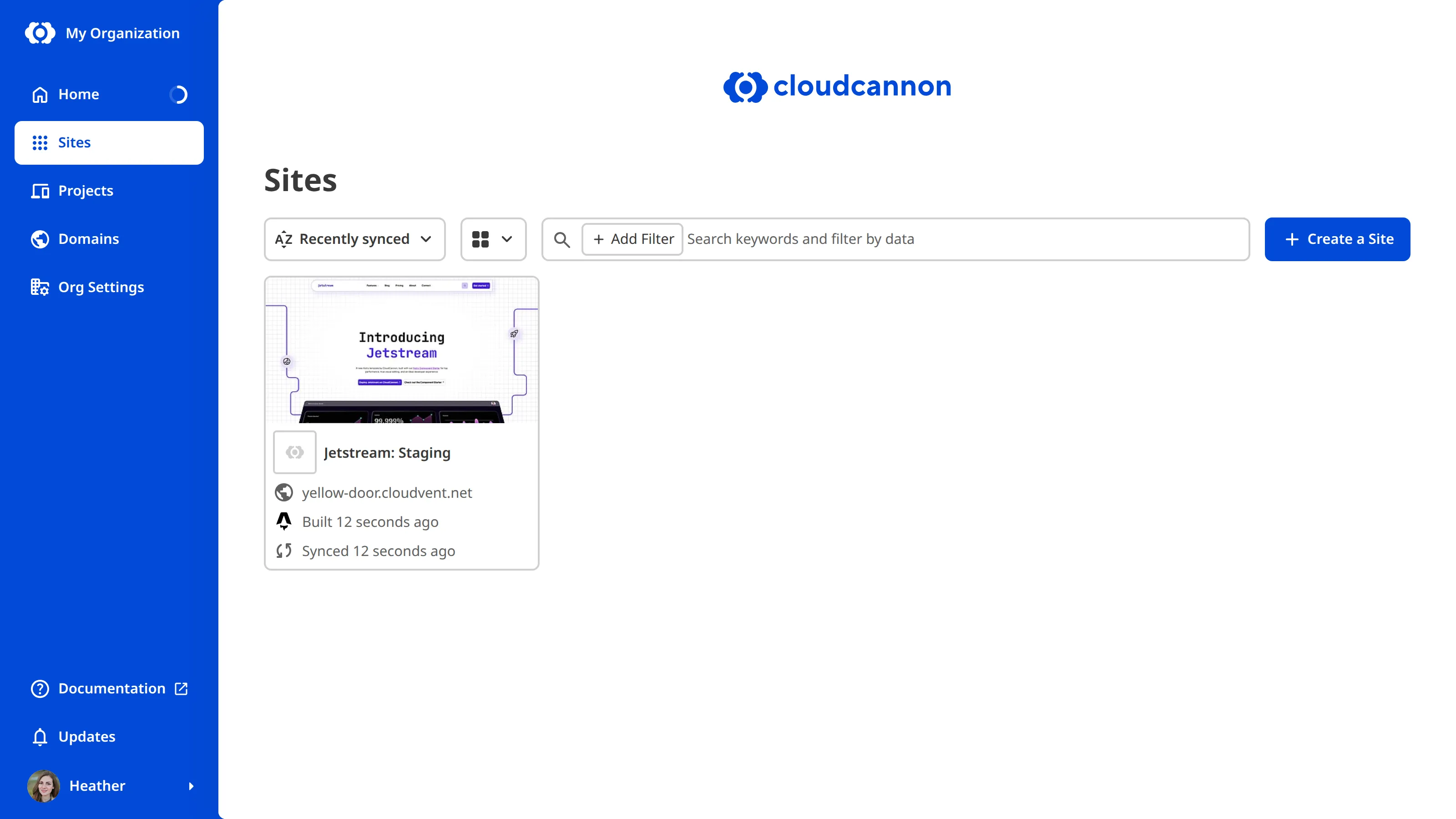Click the Jetstream: Staging site icon placeholder
Image resolution: width=1456 pixels, height=819 pixels.
tap(294, 452)
